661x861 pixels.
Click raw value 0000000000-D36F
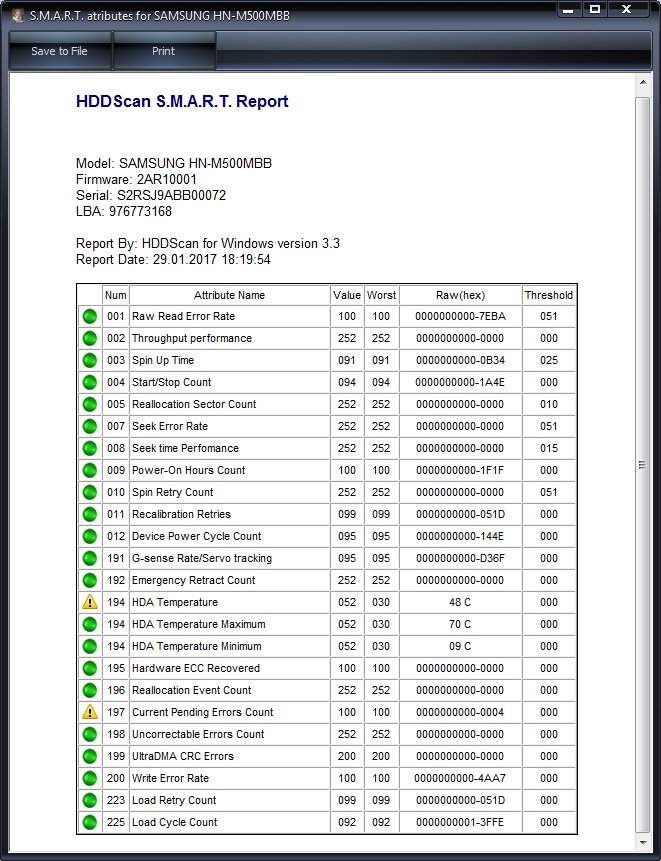click(x=460, y=558)
